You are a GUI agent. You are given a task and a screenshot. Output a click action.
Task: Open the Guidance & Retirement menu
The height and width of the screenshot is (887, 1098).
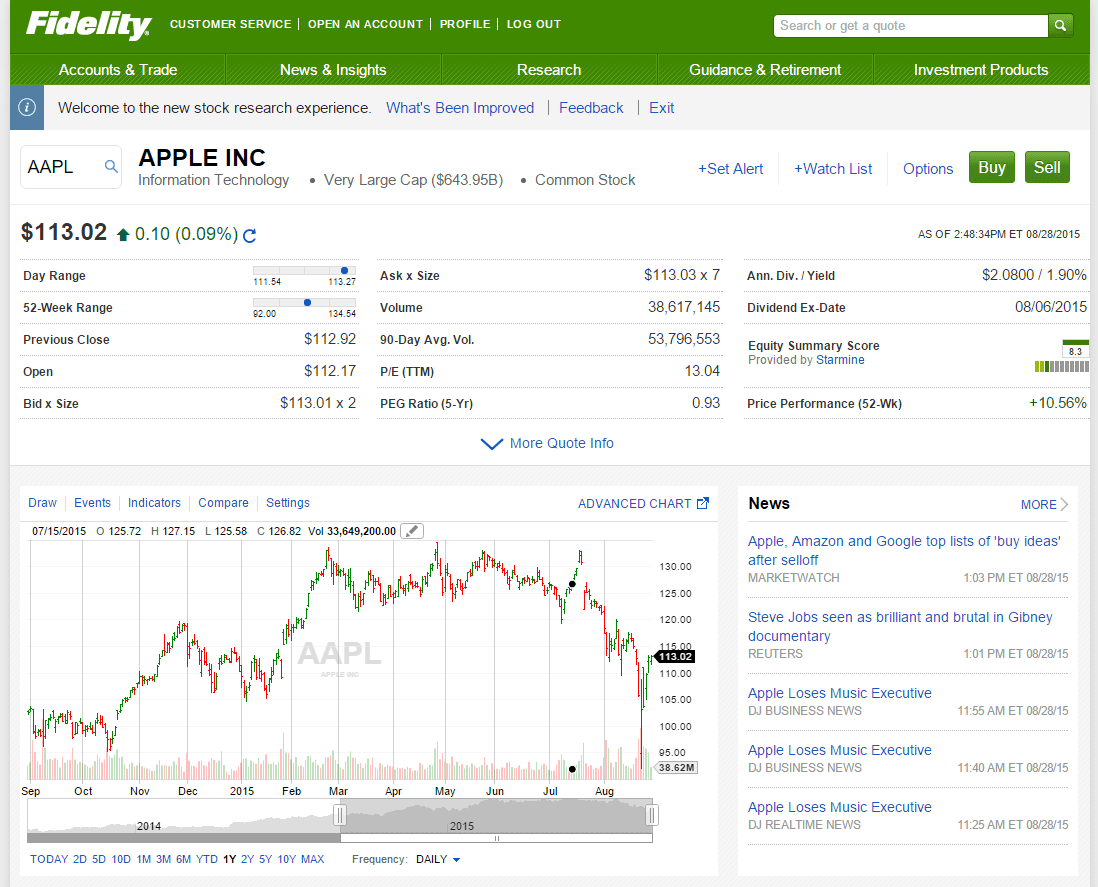pyautogui.click(x=765, y=70)
